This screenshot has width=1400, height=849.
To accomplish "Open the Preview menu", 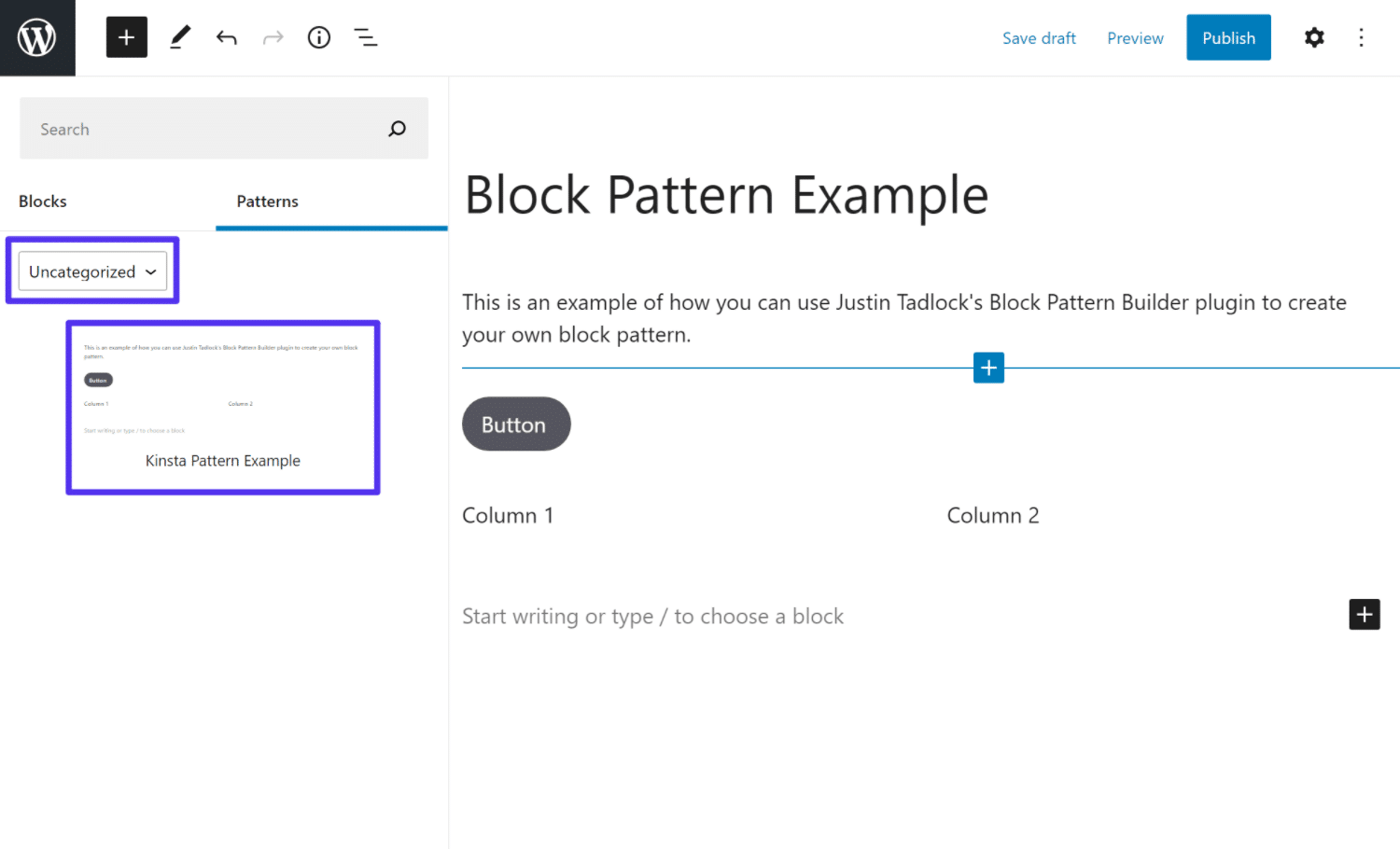I will (1135, 37).
